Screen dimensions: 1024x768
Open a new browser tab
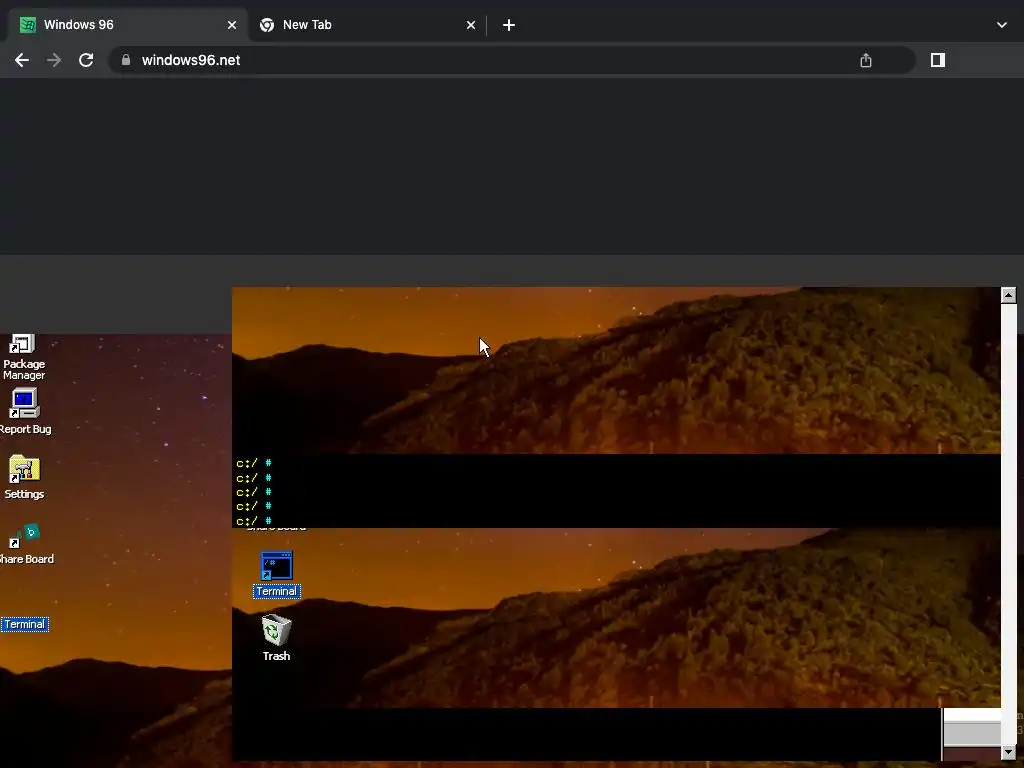coord(509,25)
